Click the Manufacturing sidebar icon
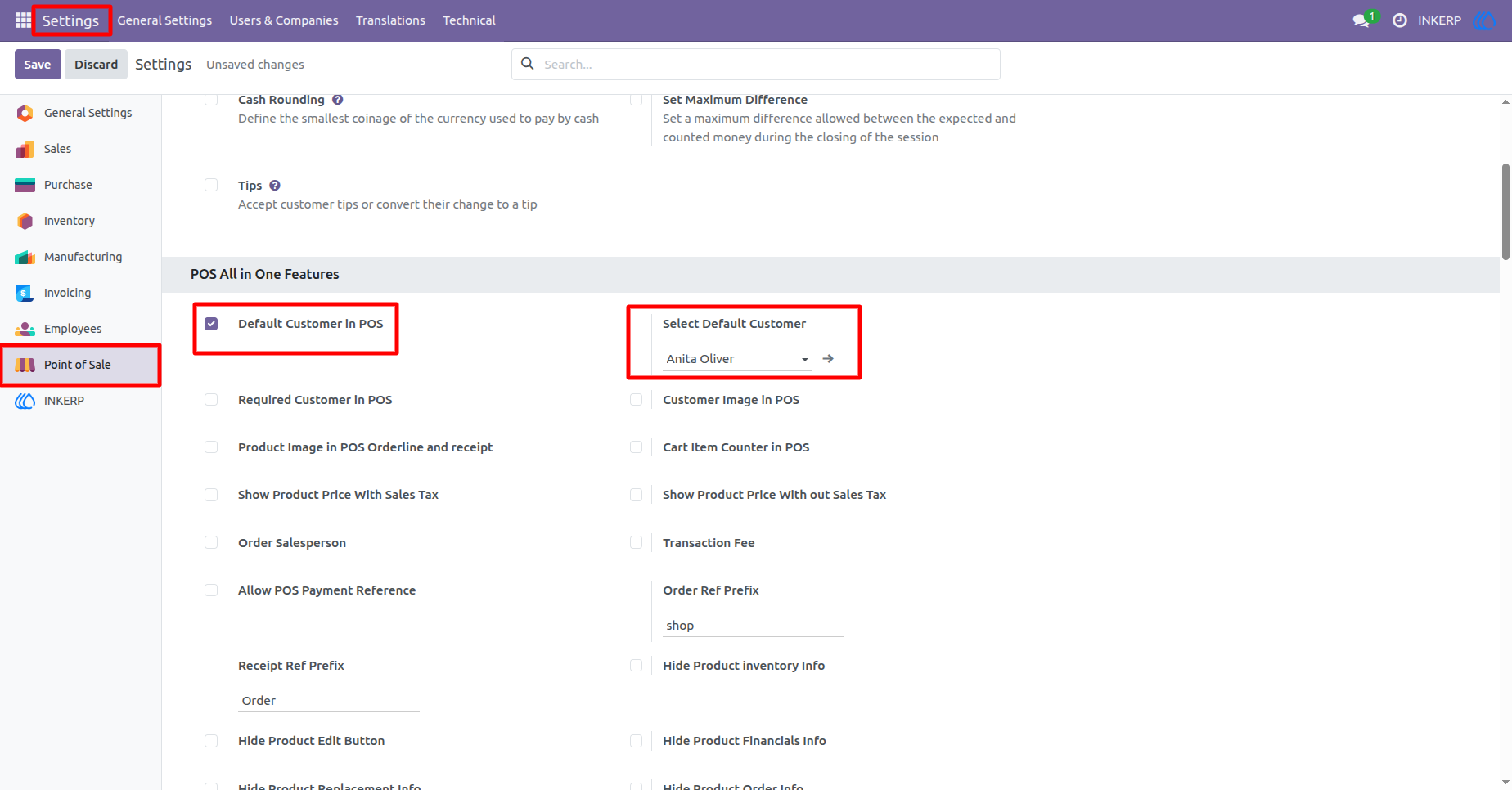Screen dimensions: 1512x790 click(x=25, y=257)
